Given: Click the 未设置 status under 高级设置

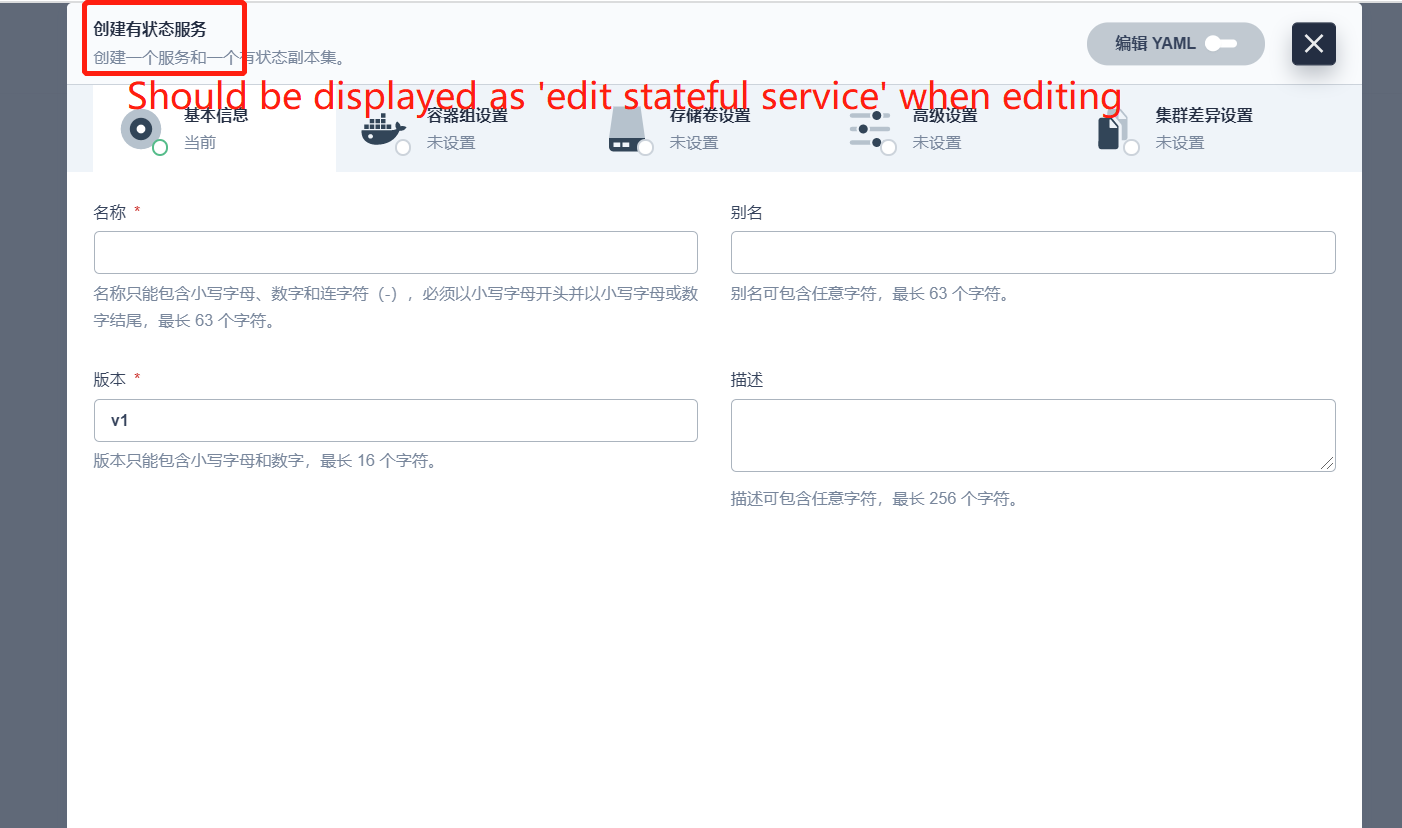Looking at the screenshot, I should pos(937,143).
